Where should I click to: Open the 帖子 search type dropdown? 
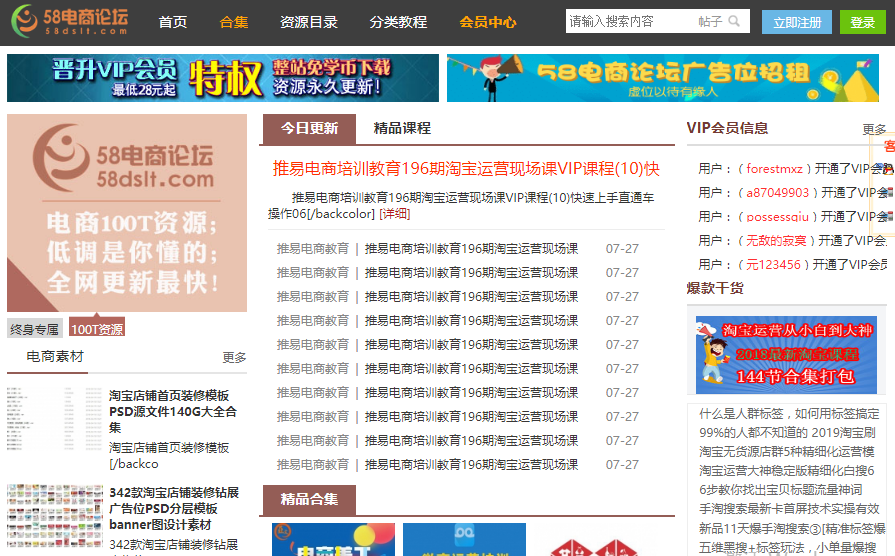(709, 21)
